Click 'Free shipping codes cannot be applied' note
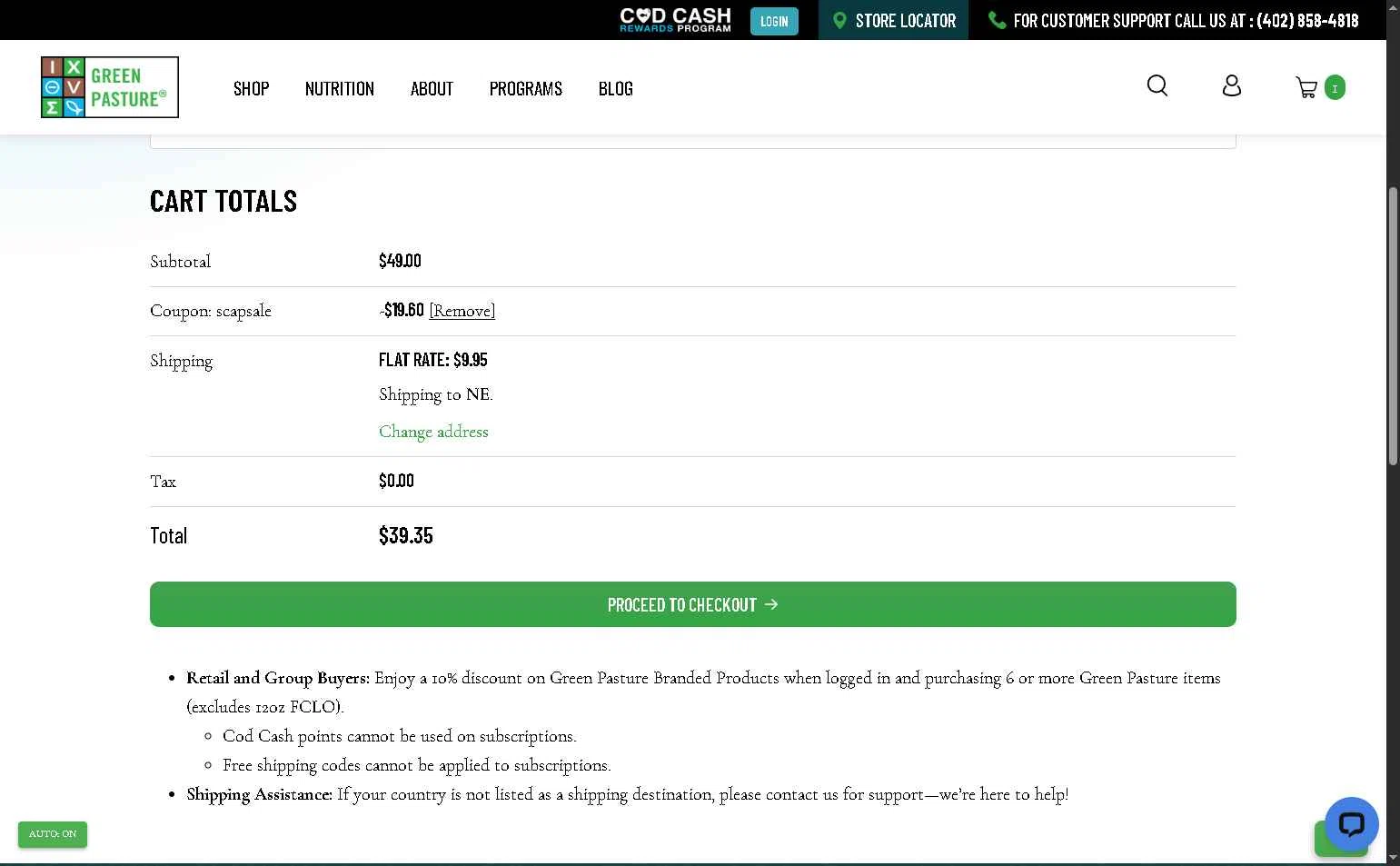The width and height of the screenshot is (1400, 866). point(417,765)
